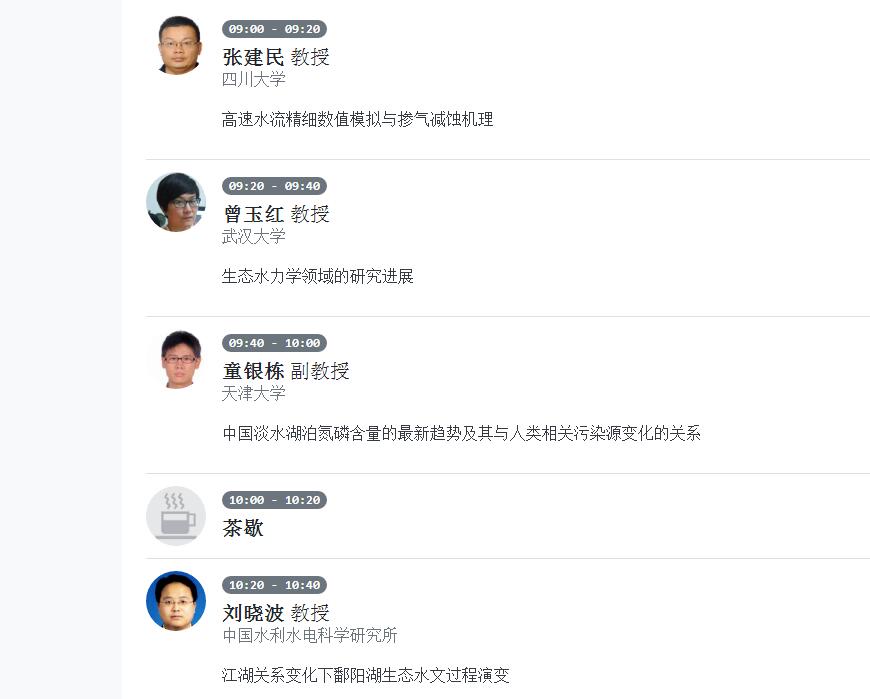Select talk title 生态水力学领域的研究进展
Image resolution: width=870 pixels, height=699 pixels.
point(317,276)
